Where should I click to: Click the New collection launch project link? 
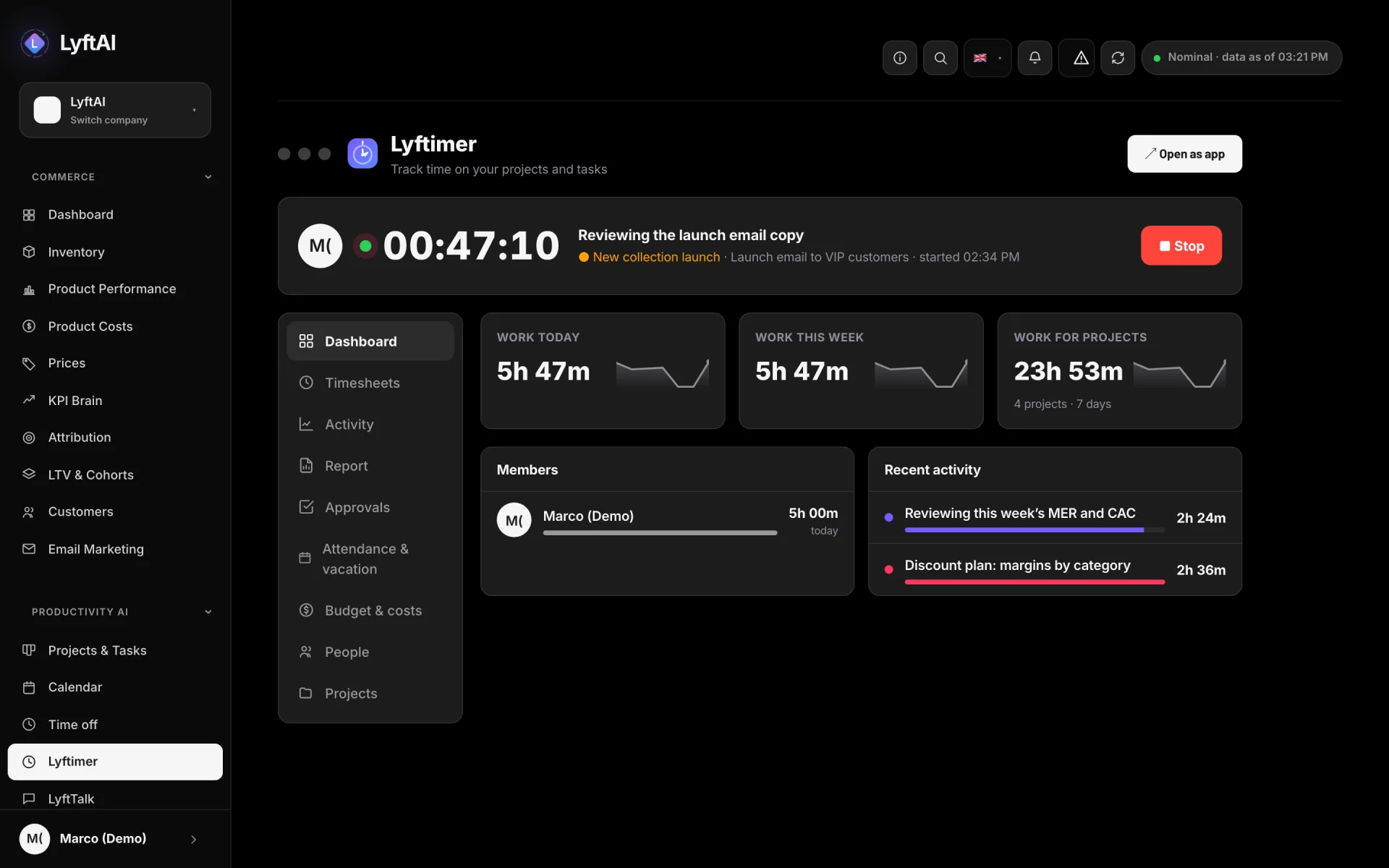[656, 258]
